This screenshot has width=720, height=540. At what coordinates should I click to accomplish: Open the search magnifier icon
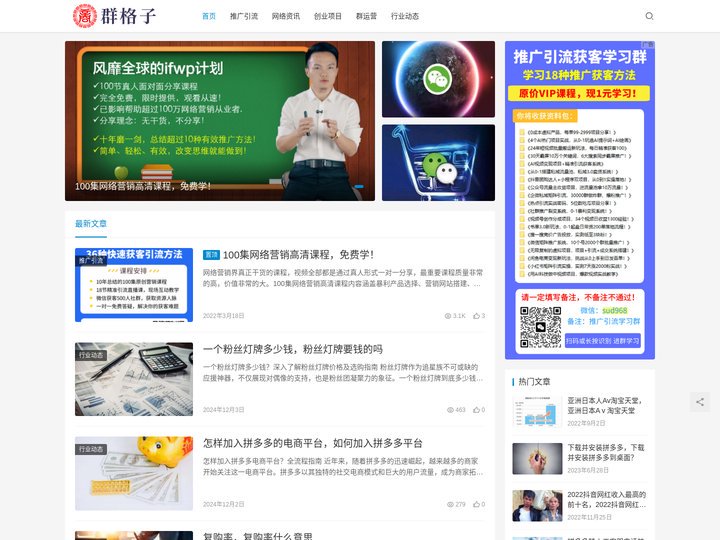click(649, 16)
